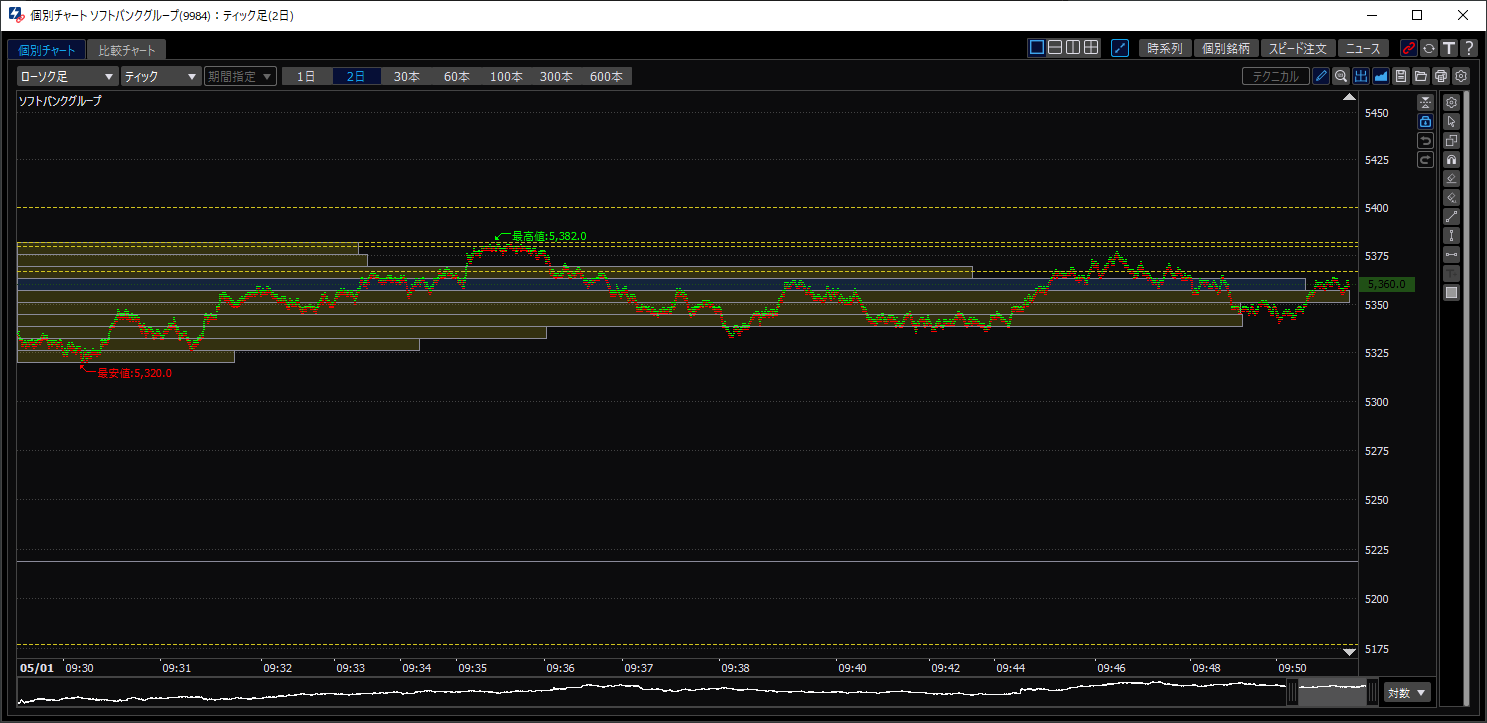Open the 期間指定 period dropdown

240,76
